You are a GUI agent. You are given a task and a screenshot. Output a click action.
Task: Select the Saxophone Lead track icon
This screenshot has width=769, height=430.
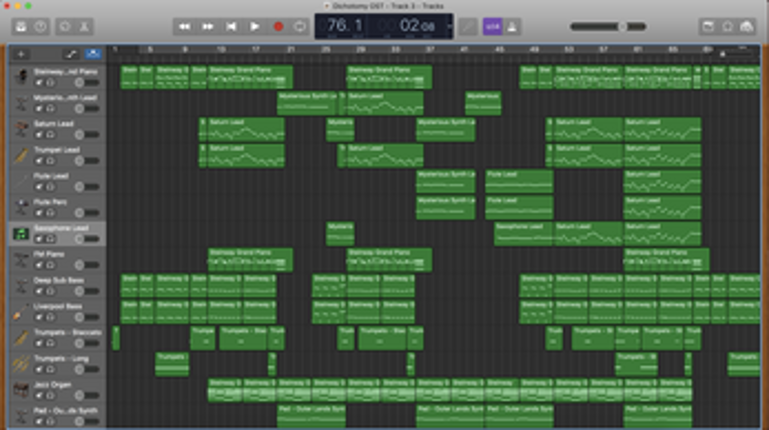(21, 233)
